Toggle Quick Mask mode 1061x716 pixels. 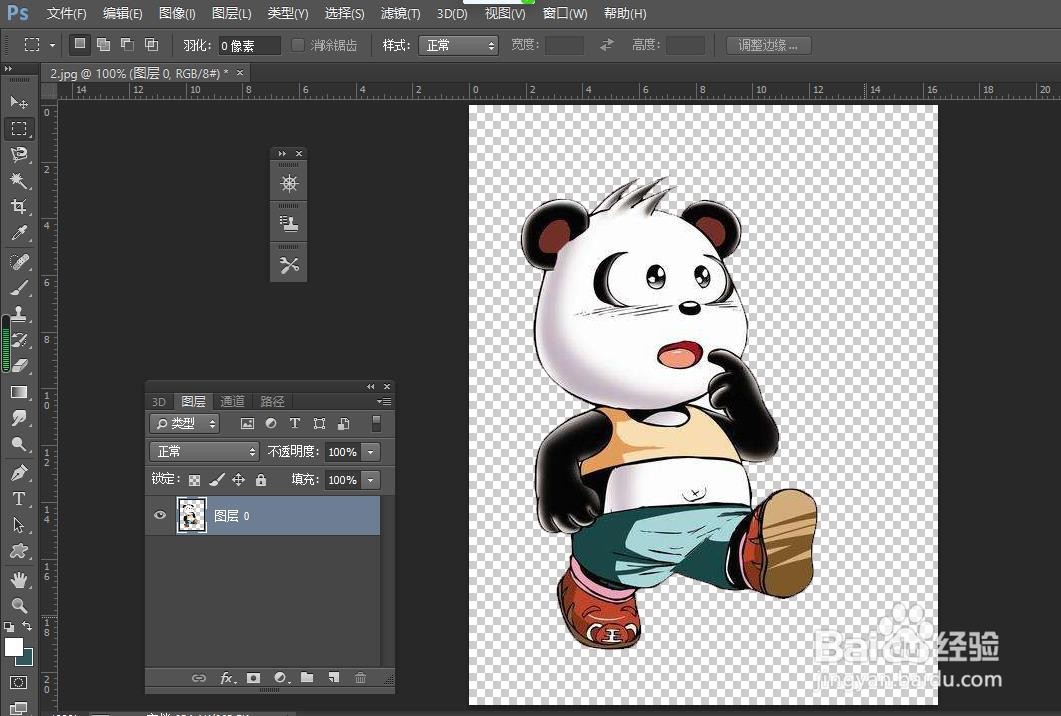click(x=19, y=682)
